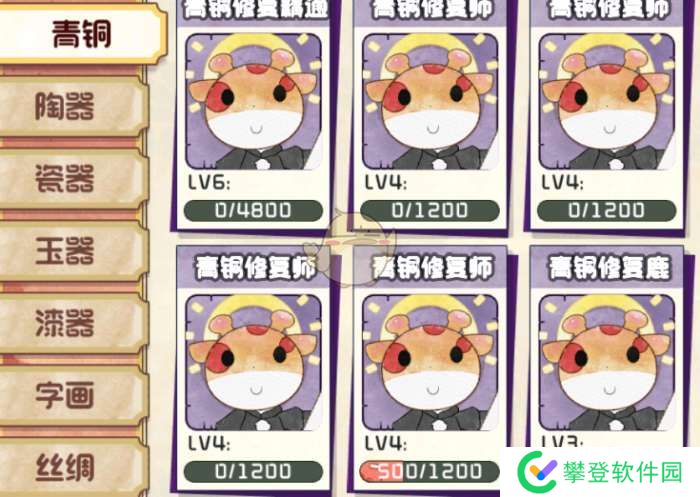Choose bottom-middle LV4 restorer portrait

point(430,363)
